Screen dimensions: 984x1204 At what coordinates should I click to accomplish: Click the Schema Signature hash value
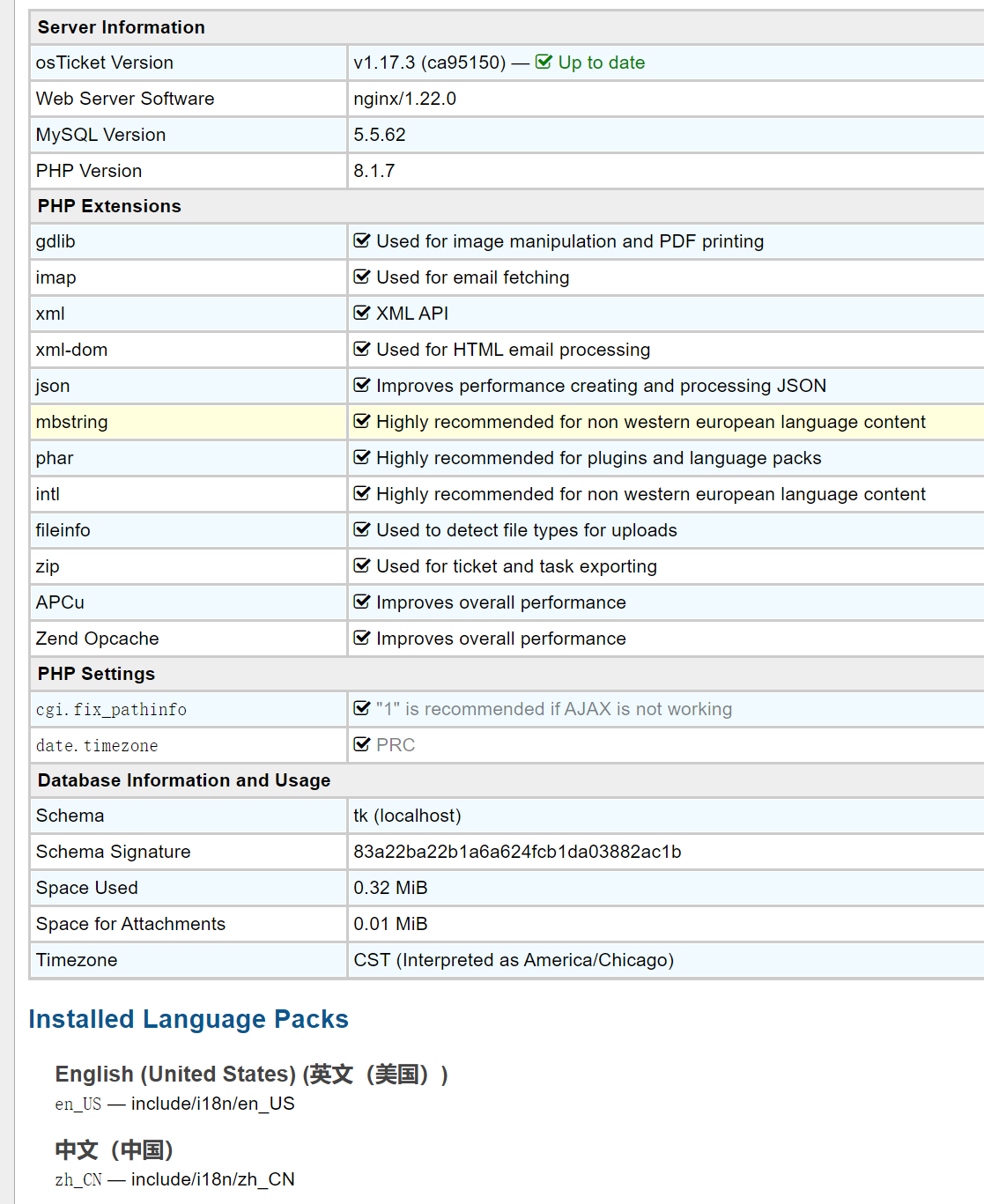coord(517,852)
